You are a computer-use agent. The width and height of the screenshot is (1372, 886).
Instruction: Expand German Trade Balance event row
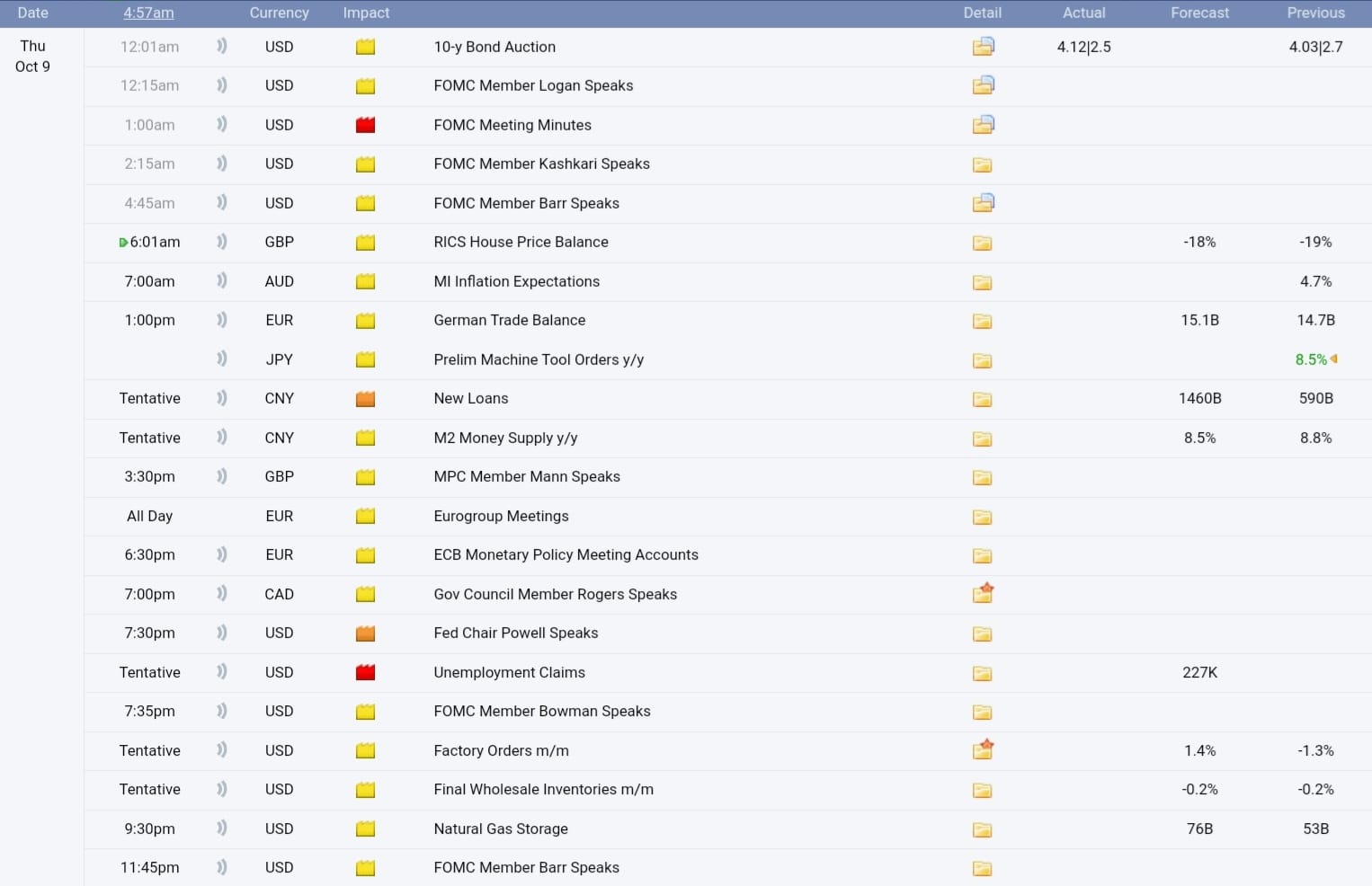pyautogui.click(x=509, y=320)
